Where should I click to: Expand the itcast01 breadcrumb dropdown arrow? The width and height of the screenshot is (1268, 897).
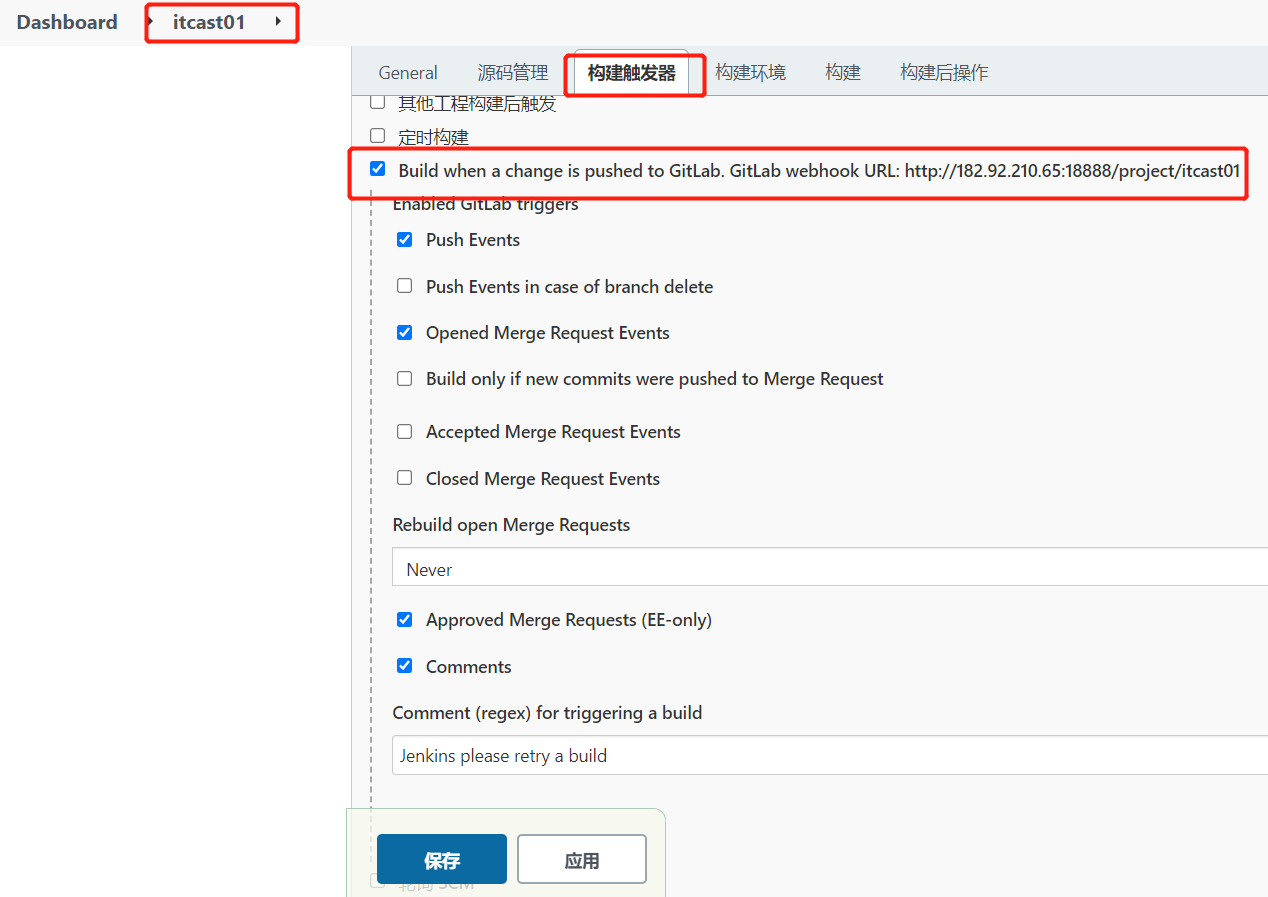coord(277,22)
